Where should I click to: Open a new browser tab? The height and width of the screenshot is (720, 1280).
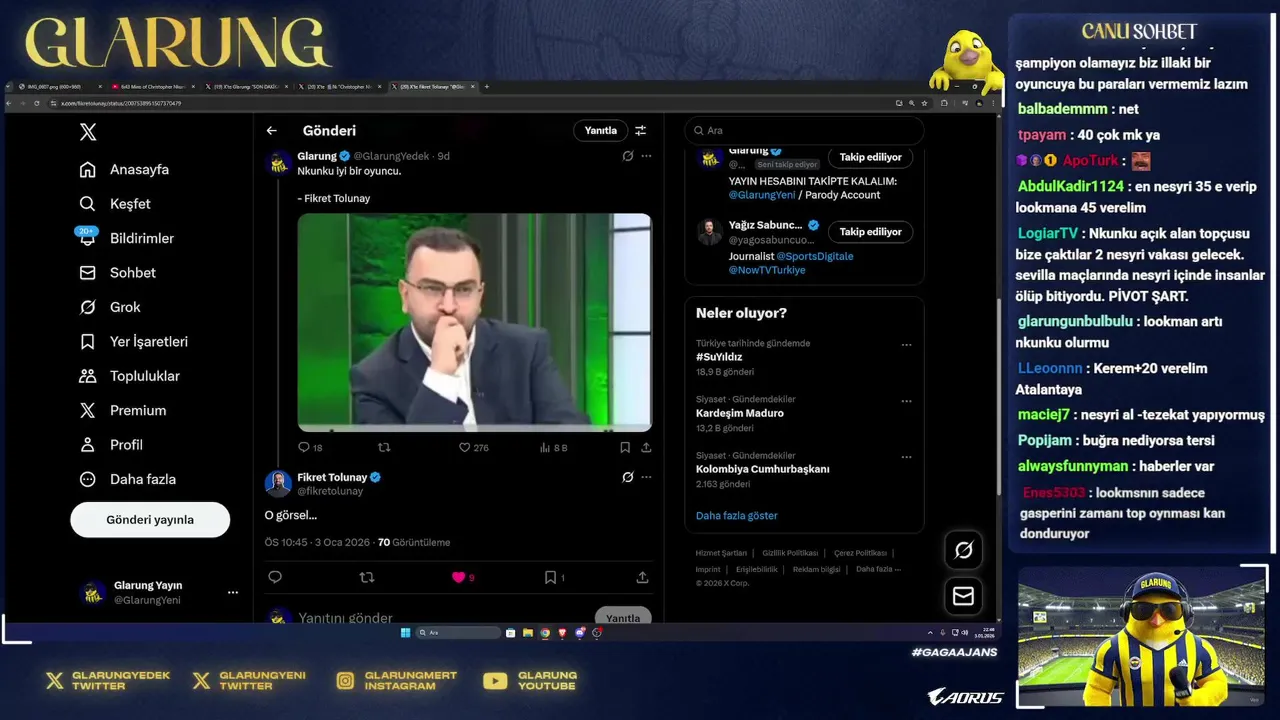tap(487, 87)
